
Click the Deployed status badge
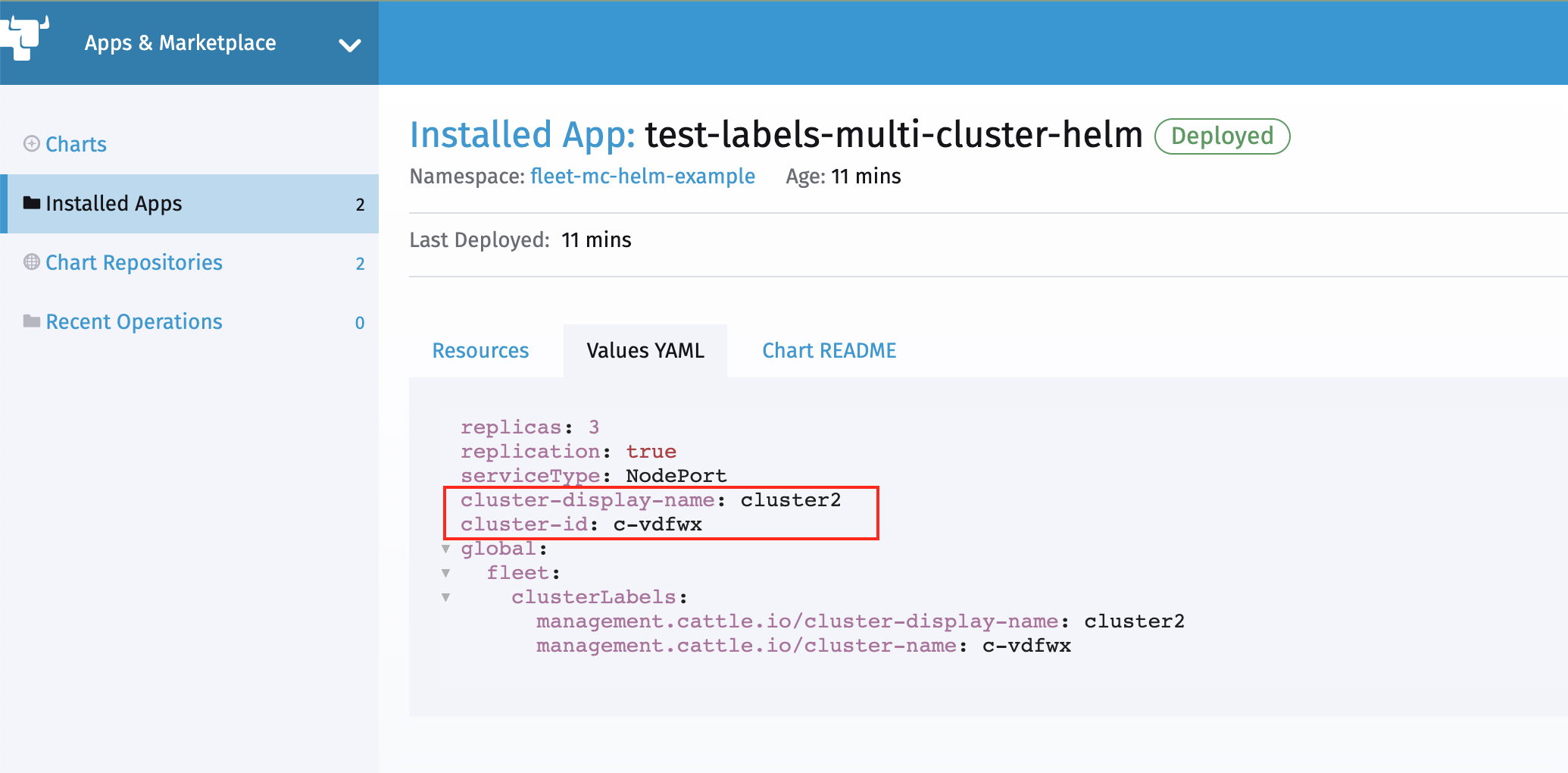(x=1222, y=136)
